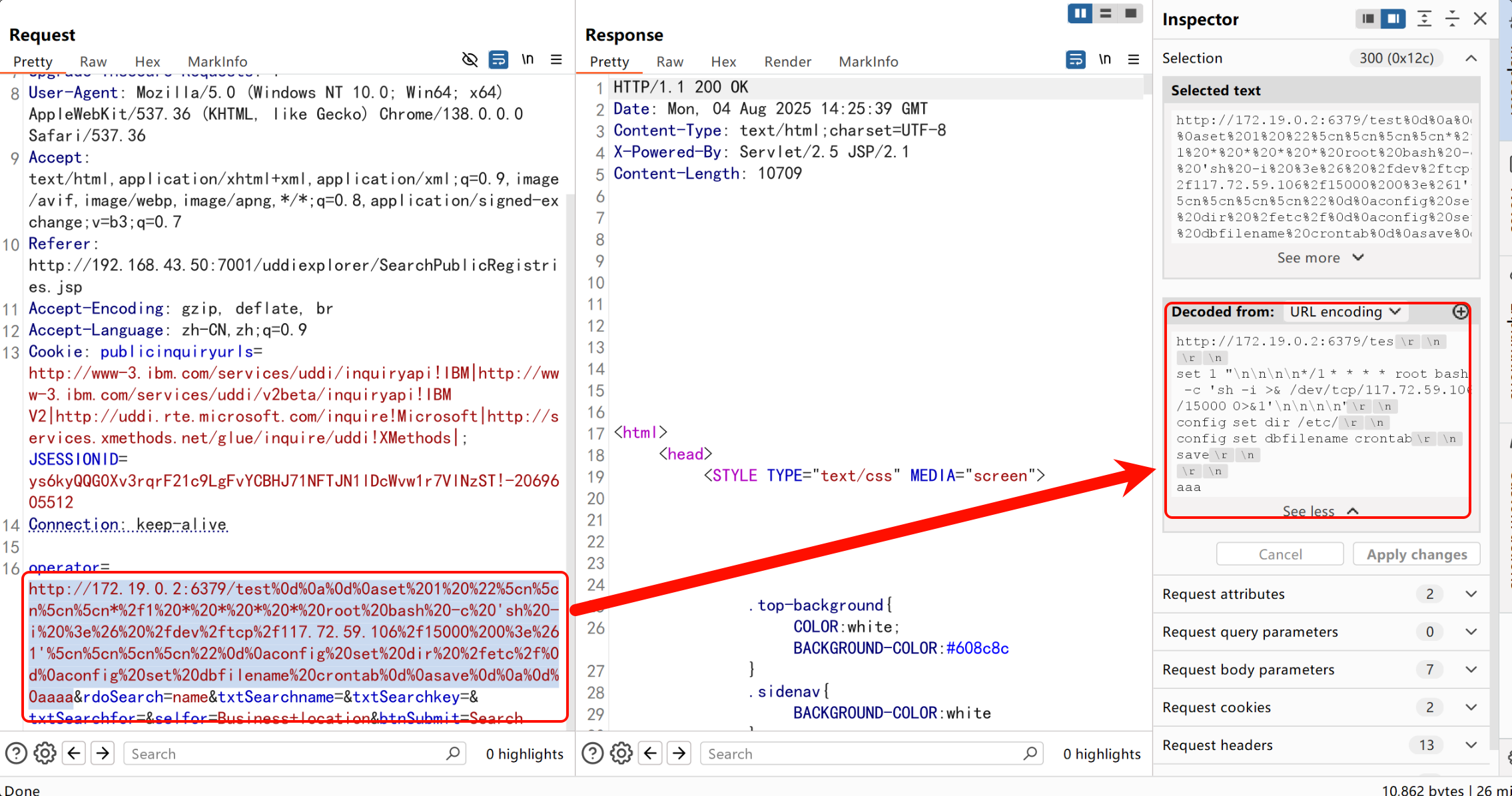Viewport: 1512px width, 796px height.
Task: Toggle show newline characters in Request
Action: (528, 60)
